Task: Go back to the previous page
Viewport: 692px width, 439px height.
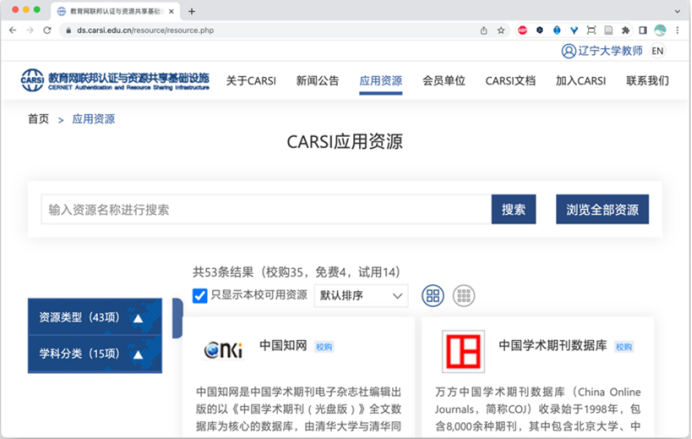Action: (13, 30)
